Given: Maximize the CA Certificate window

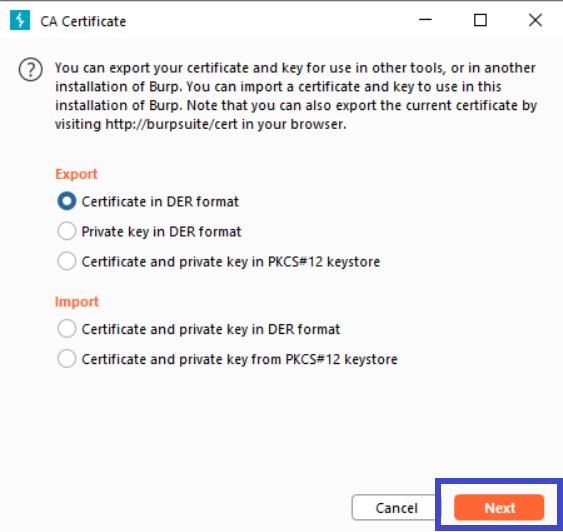Looking at the screenshot, I should [480, 20].
